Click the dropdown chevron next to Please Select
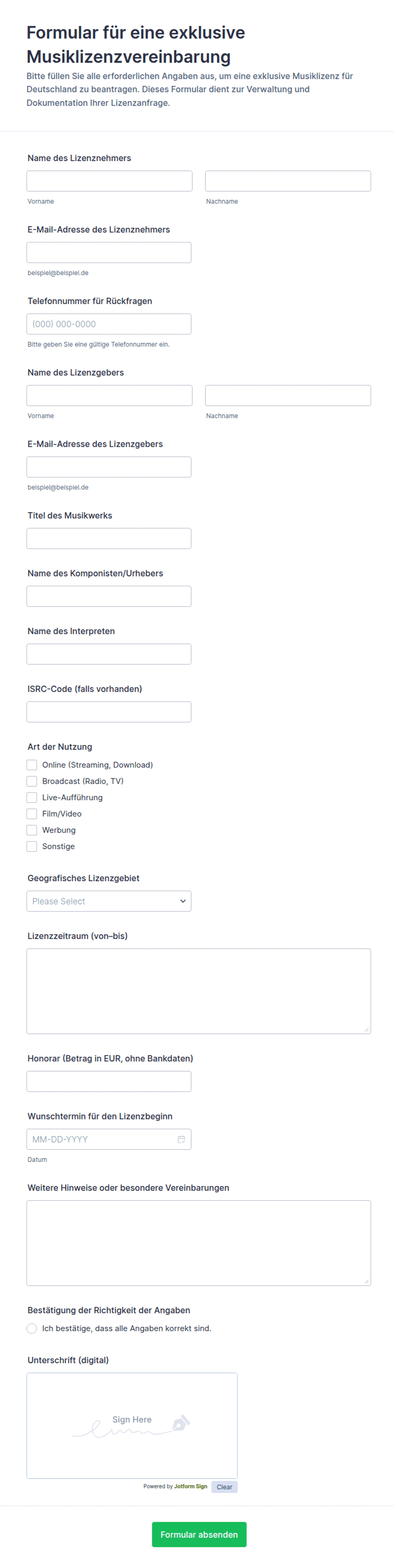This screenshot has width=394, height=1568. click(x=183, y=901)
